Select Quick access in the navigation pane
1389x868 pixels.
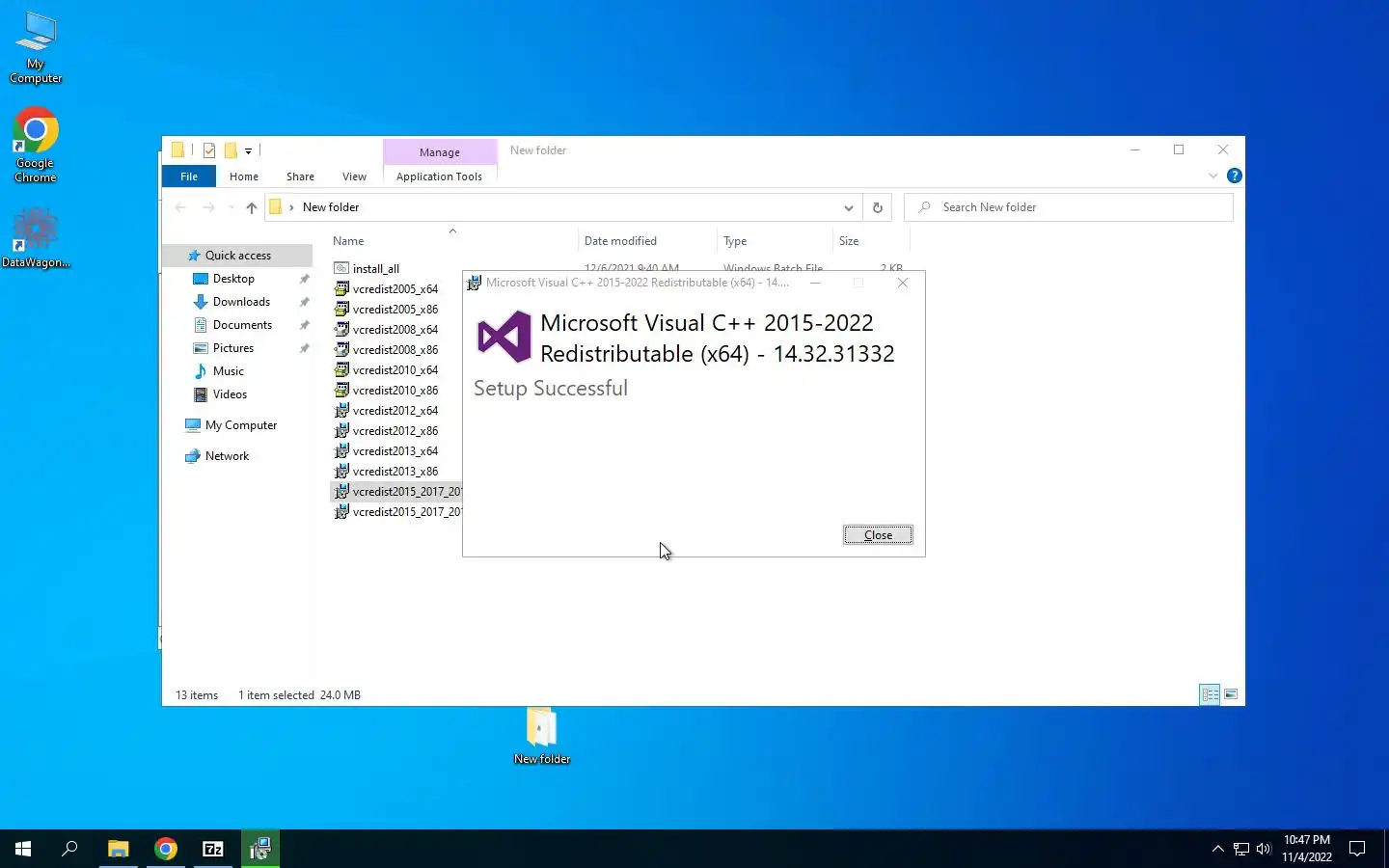click(237, 256)
